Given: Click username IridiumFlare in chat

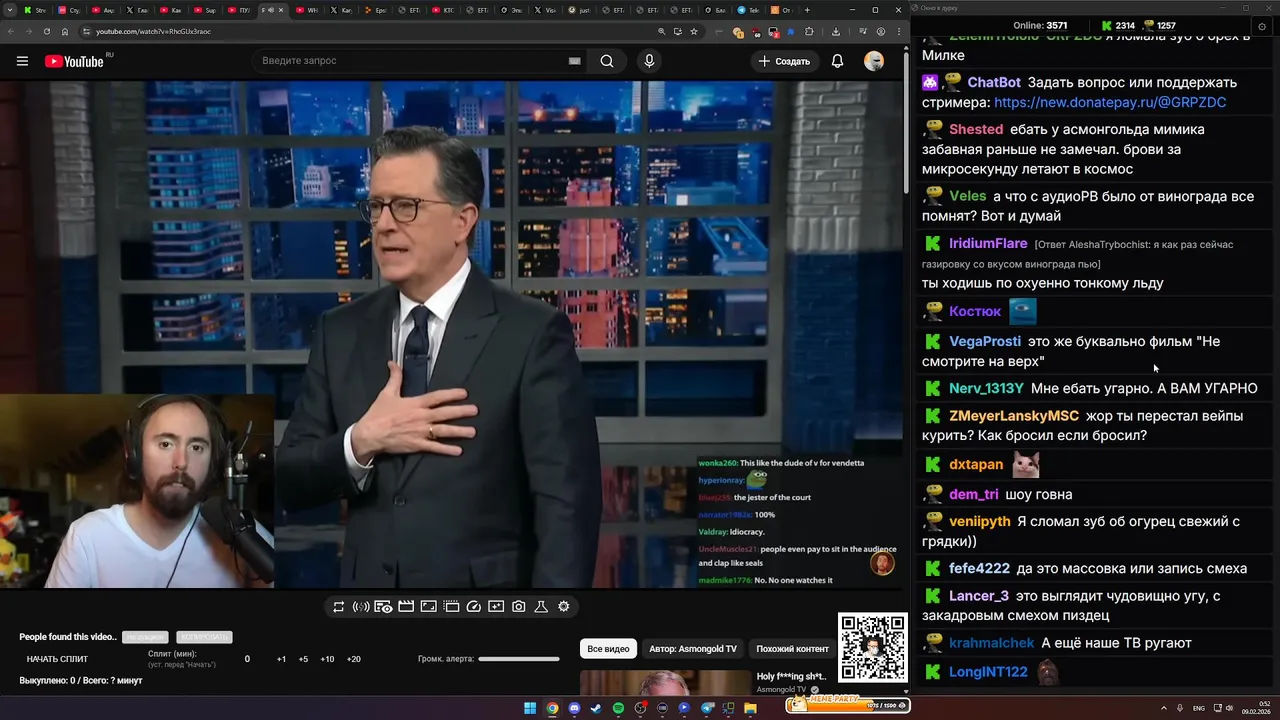Looking at the screenshot, I should coord(988,243).
